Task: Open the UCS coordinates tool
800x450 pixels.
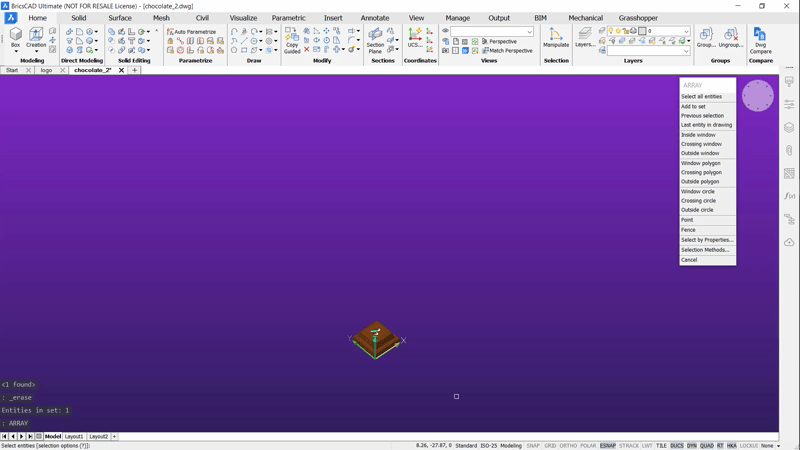Action: 415,38
